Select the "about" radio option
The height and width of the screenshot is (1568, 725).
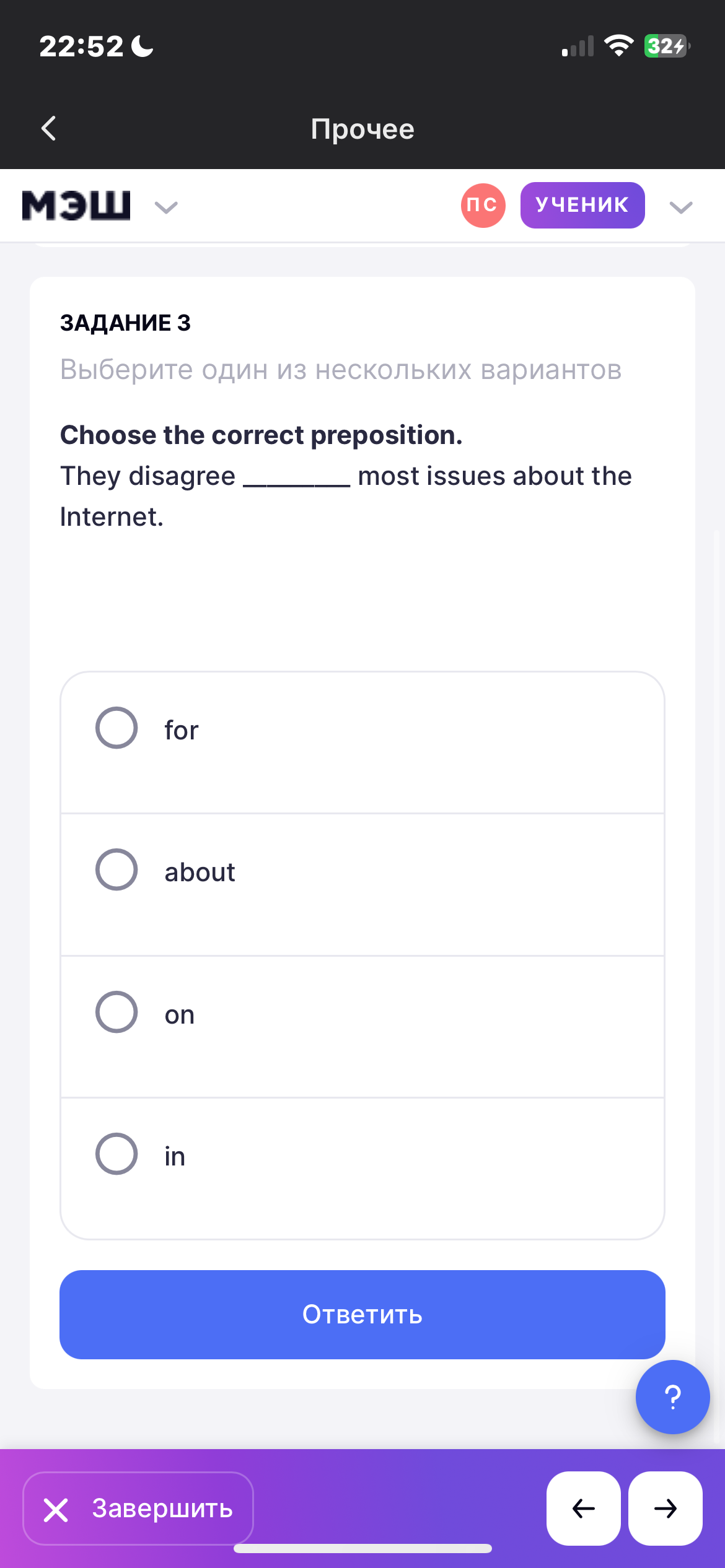pyautogui.click(x=116, y=869)
